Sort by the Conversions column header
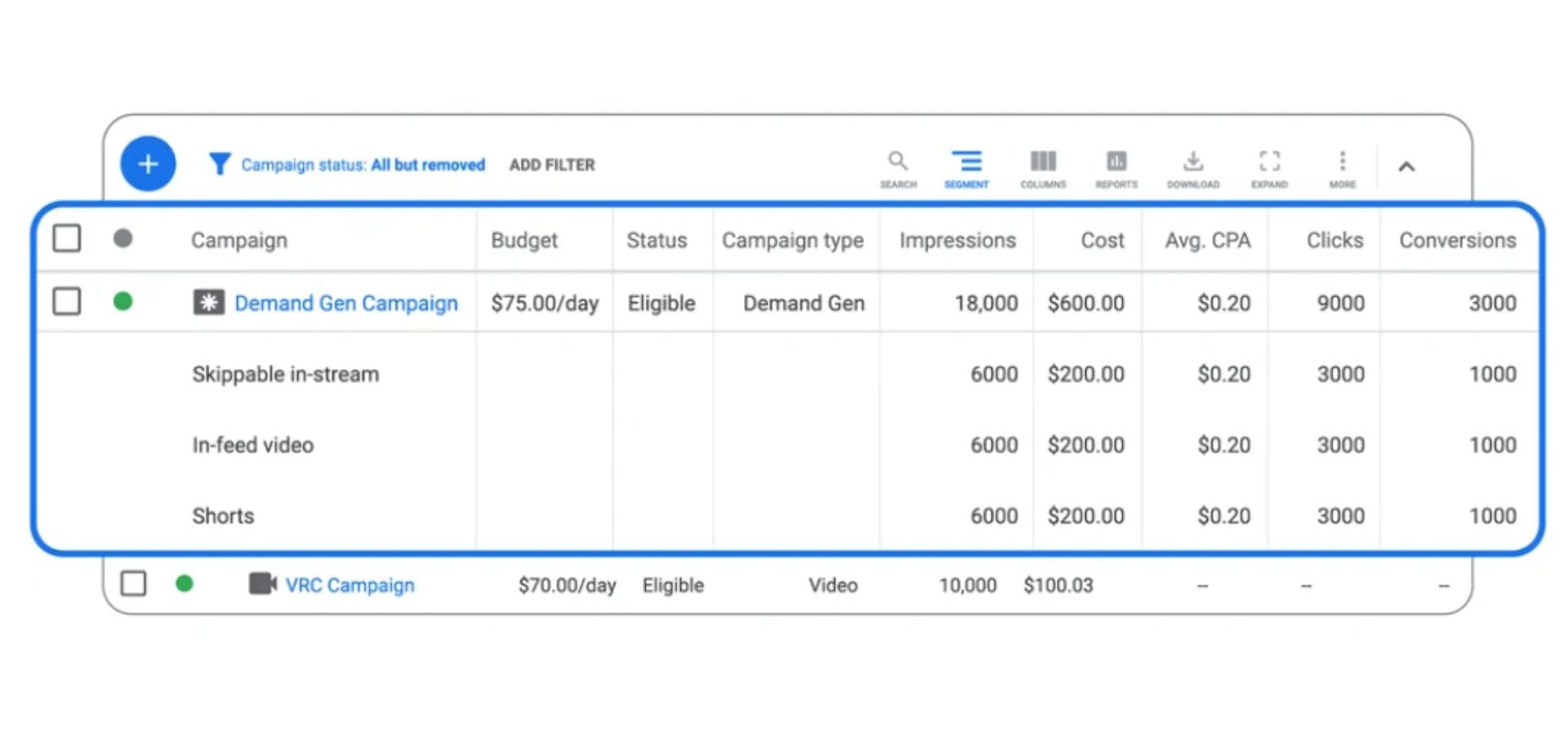The width and height of the screenshot is (1568, 743). click(1457, 240)
